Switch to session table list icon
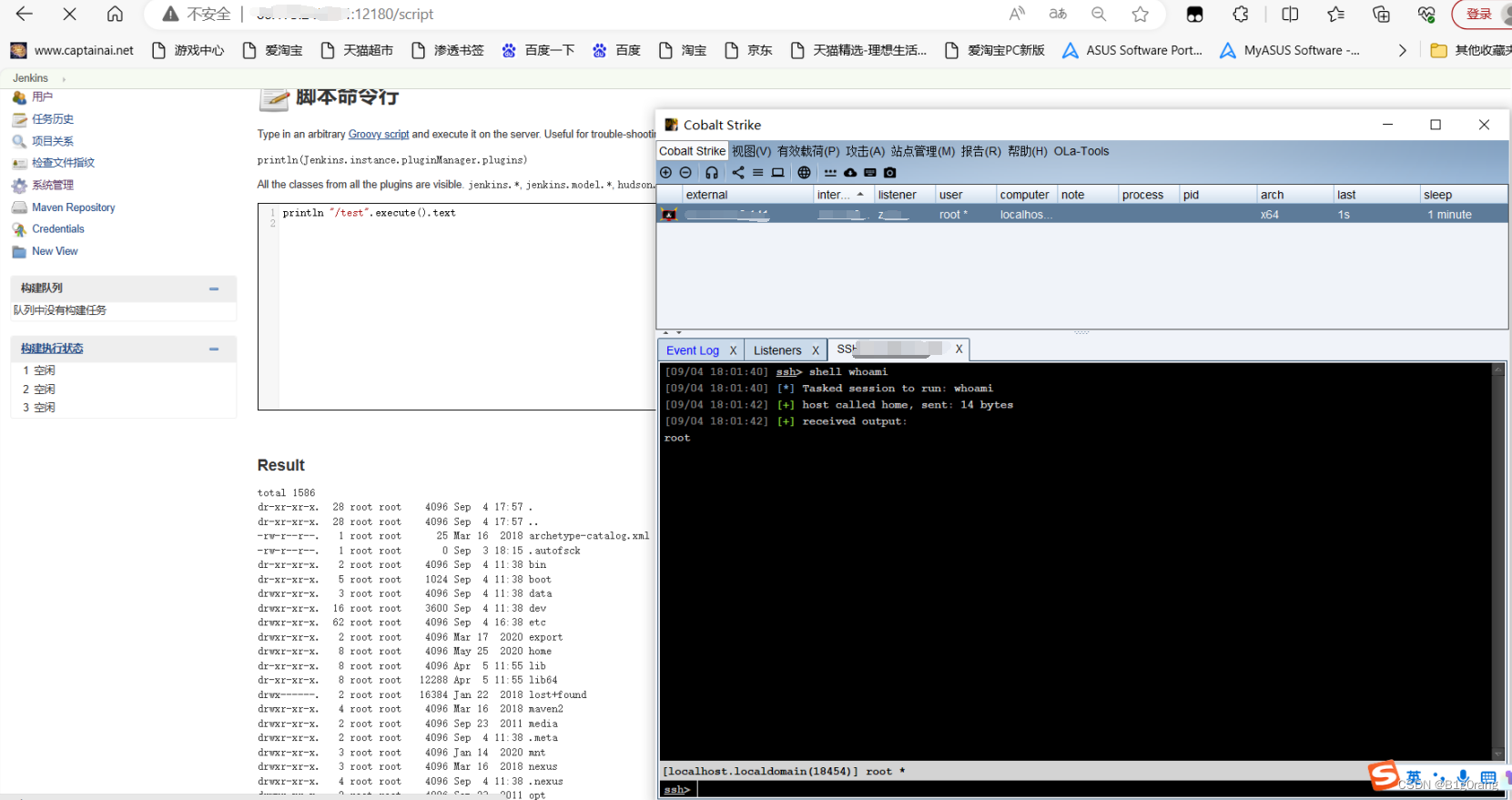The image size is (1512, 800). tap(757, 172)
